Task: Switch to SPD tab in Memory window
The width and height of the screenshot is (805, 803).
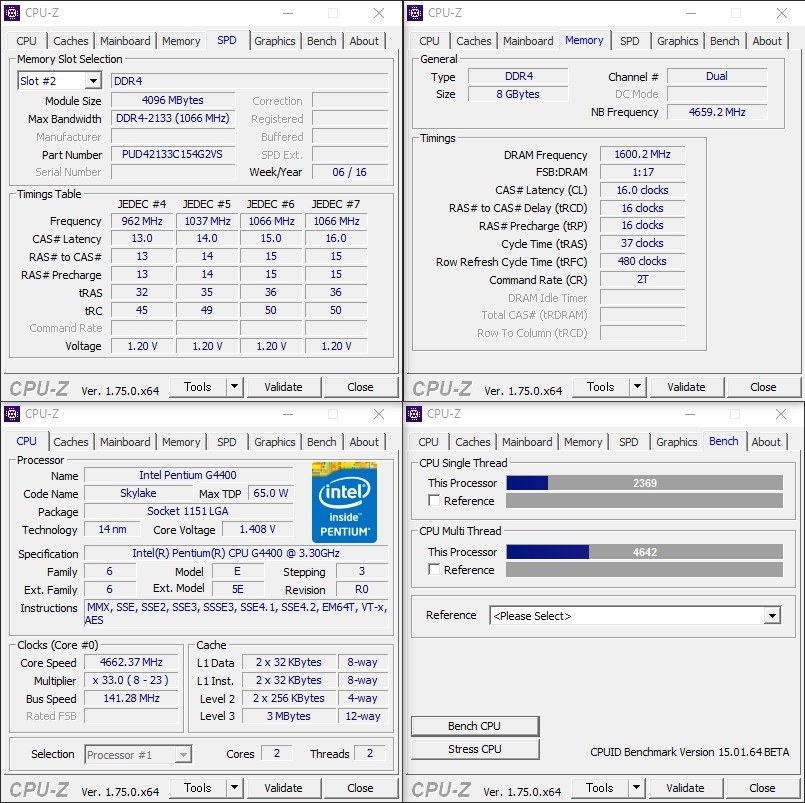Action: pyautogui.click(x=629, y=41)
